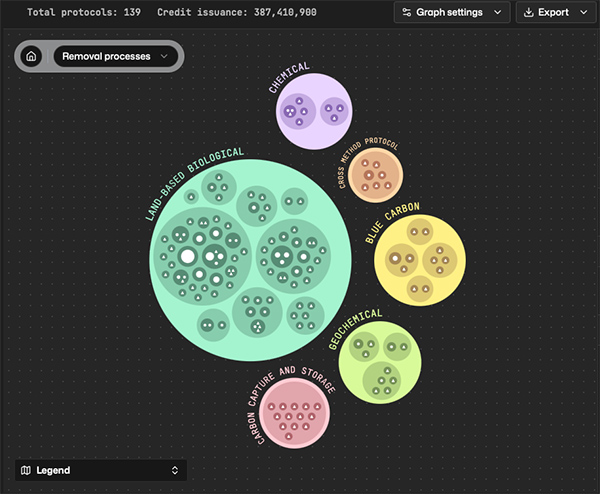Open the Removal processes dropdown

115,57
